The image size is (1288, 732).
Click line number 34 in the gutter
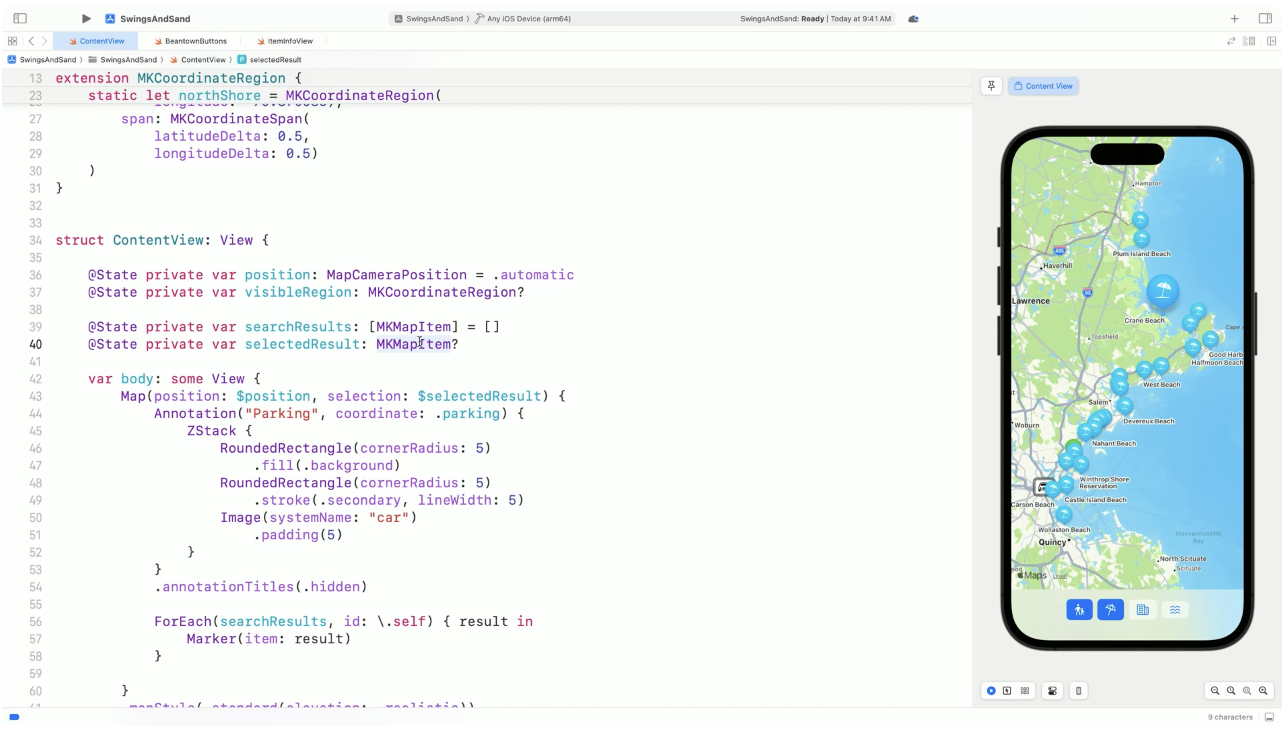(35, 241)
